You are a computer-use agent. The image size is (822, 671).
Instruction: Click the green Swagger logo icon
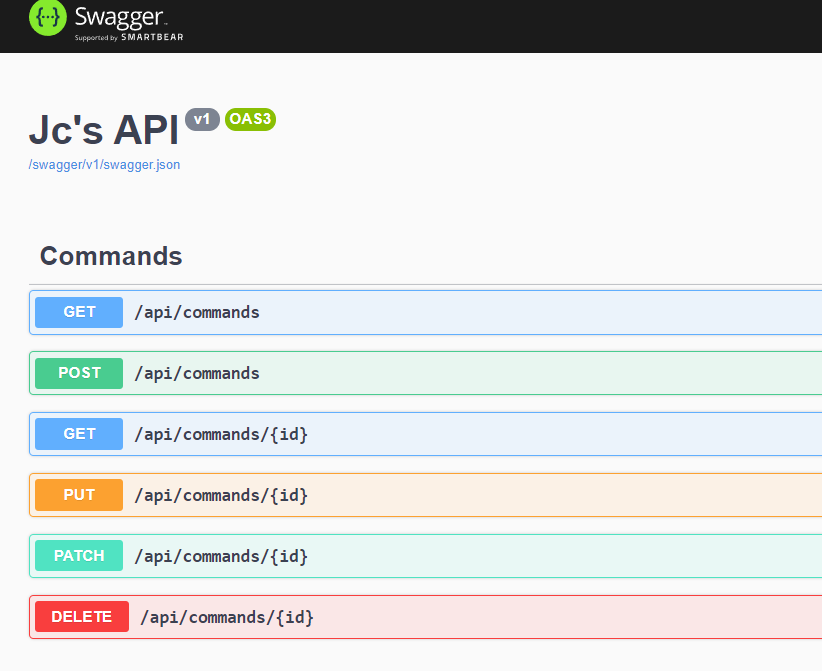(47, 18)
